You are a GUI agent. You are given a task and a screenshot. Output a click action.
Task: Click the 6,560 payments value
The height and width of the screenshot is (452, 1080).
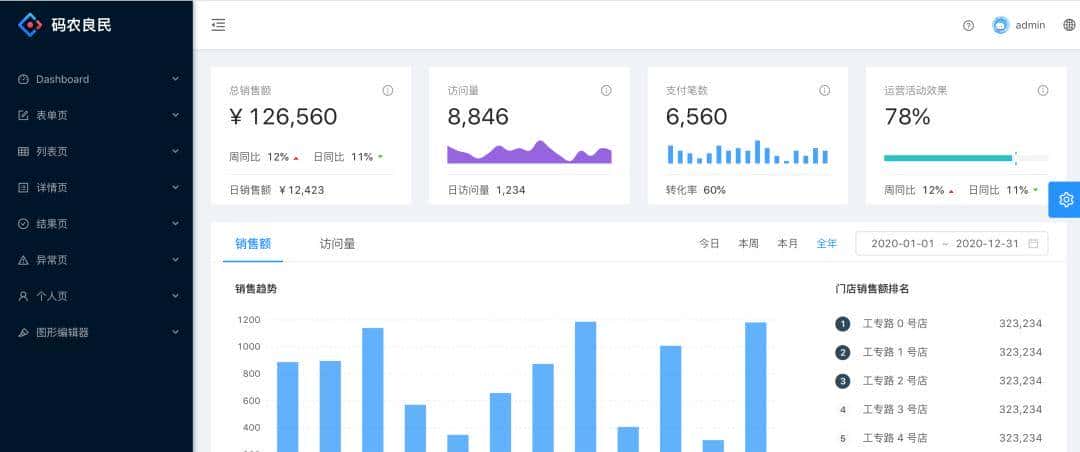click(696, 117)
